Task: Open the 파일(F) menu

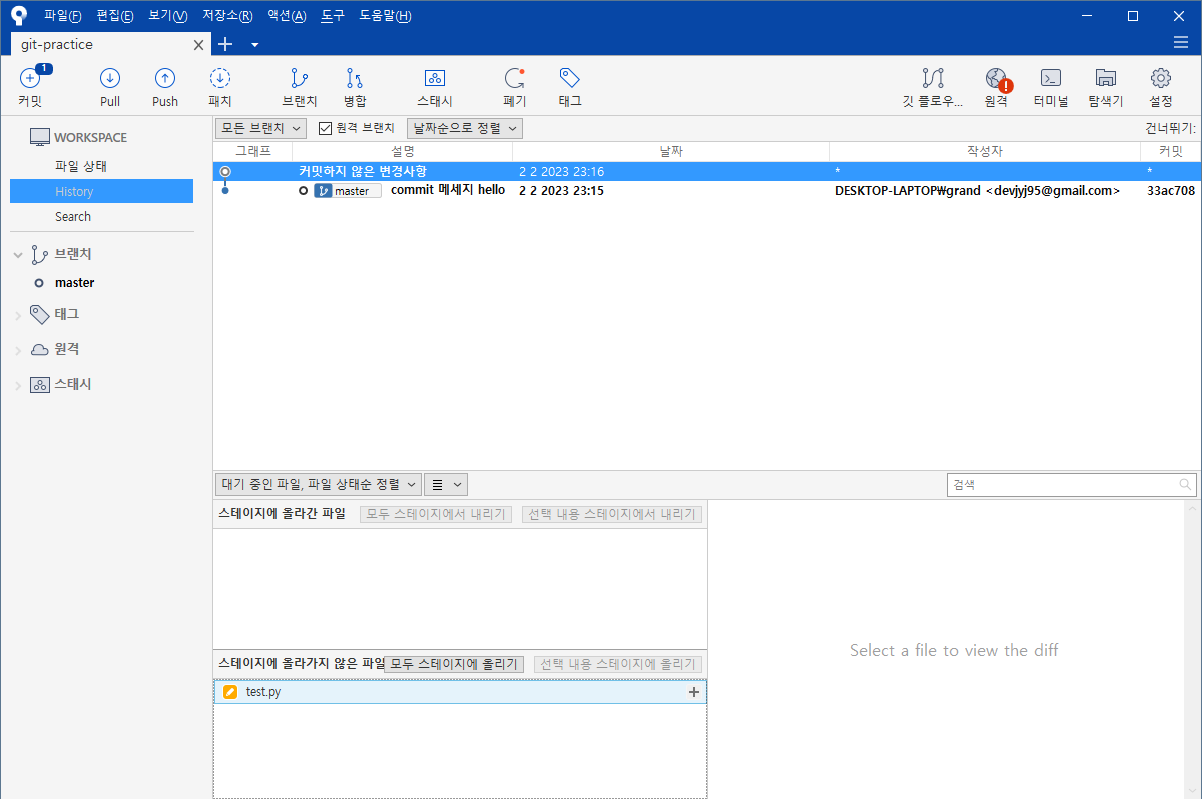Action: click(63, 16)
